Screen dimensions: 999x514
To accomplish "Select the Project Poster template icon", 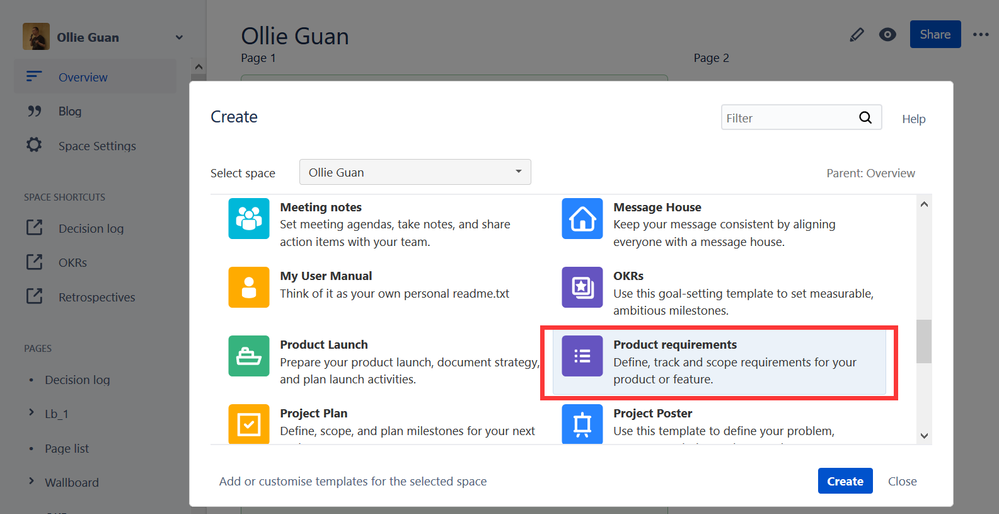I will [x=582, y=424].
